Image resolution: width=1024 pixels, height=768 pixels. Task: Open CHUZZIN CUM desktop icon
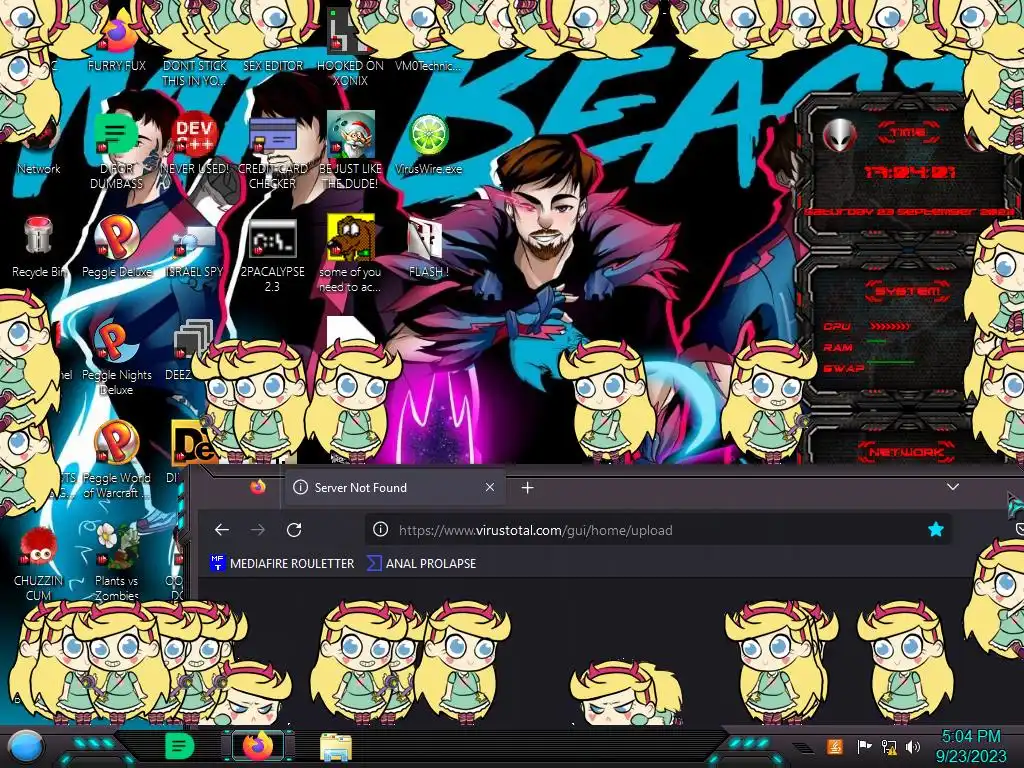39,564
